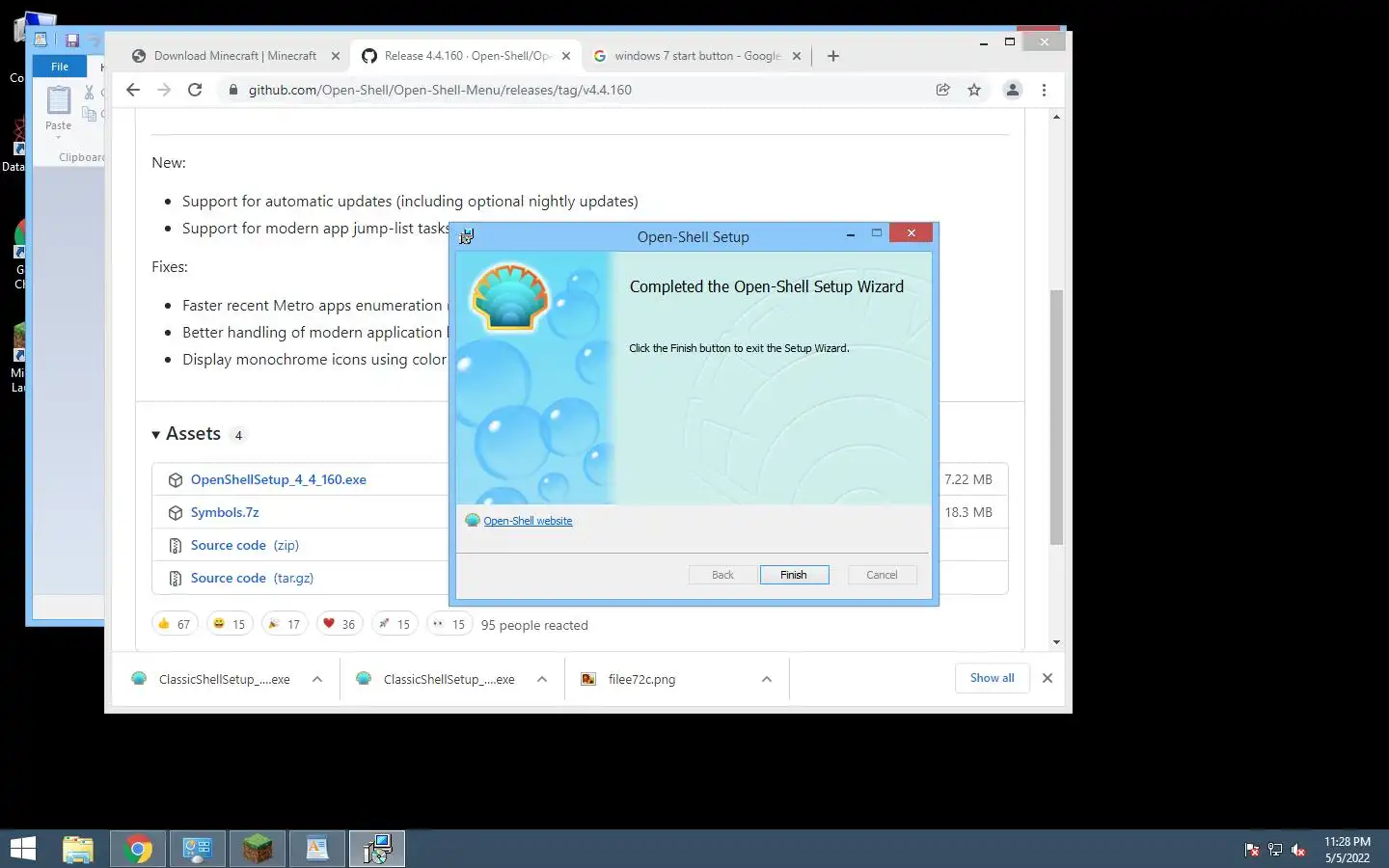Click the 95 people reacted text
The height and width of the screenshot is (868, 1389).
click(x=534, y=625)
